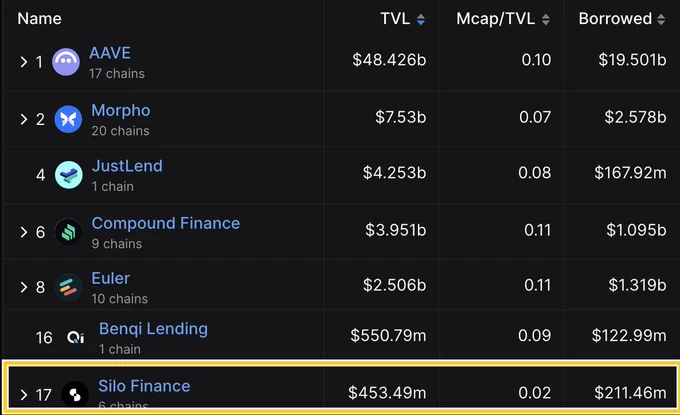This screenshot has width=680, height=415.
Task: Click the Name column header
Action: (39, 19)
